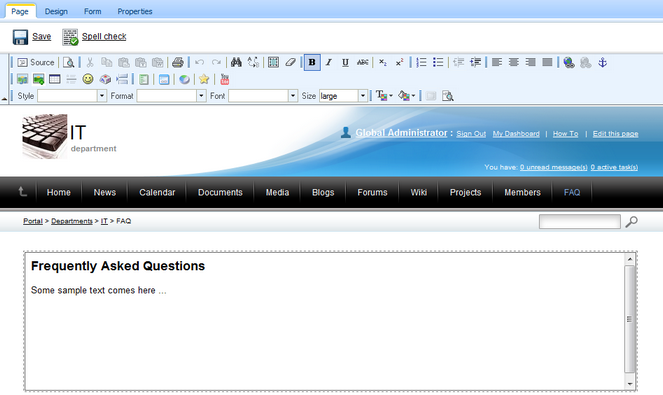The height and width of the screenshot is (395, 663).
Task: Click the Save disk icon
Action: [20, 37]
